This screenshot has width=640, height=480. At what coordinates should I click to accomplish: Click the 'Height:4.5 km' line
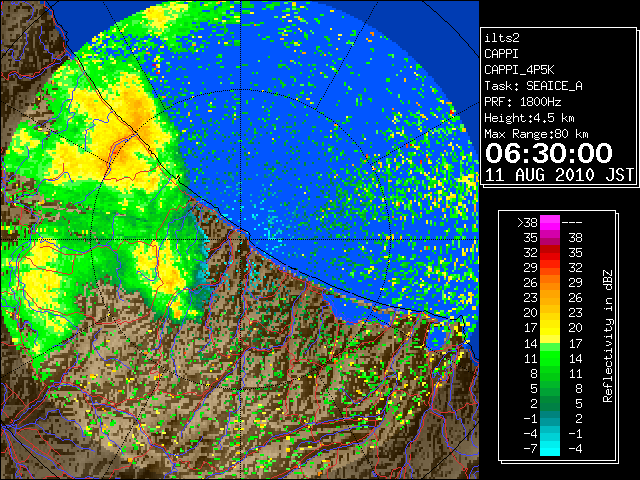point(529,118)
